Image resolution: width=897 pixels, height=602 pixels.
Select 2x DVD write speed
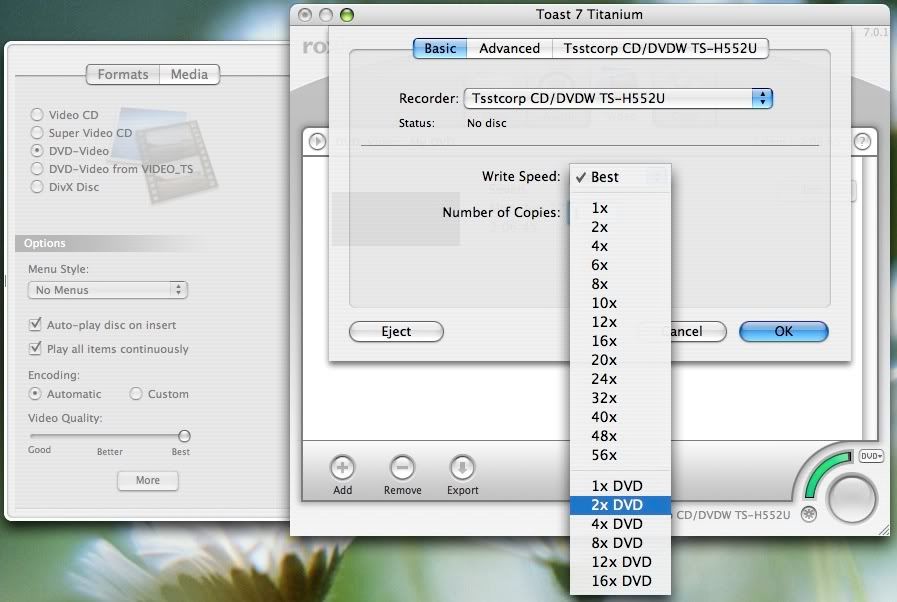point(620,505)
